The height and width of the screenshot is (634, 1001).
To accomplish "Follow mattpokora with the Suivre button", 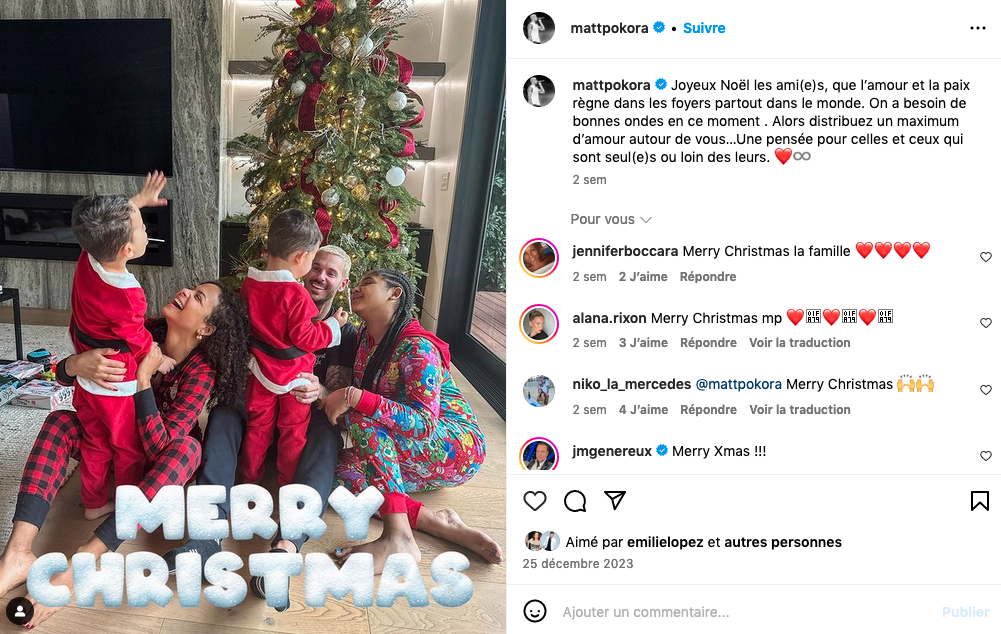I will [x=704, y=28].
